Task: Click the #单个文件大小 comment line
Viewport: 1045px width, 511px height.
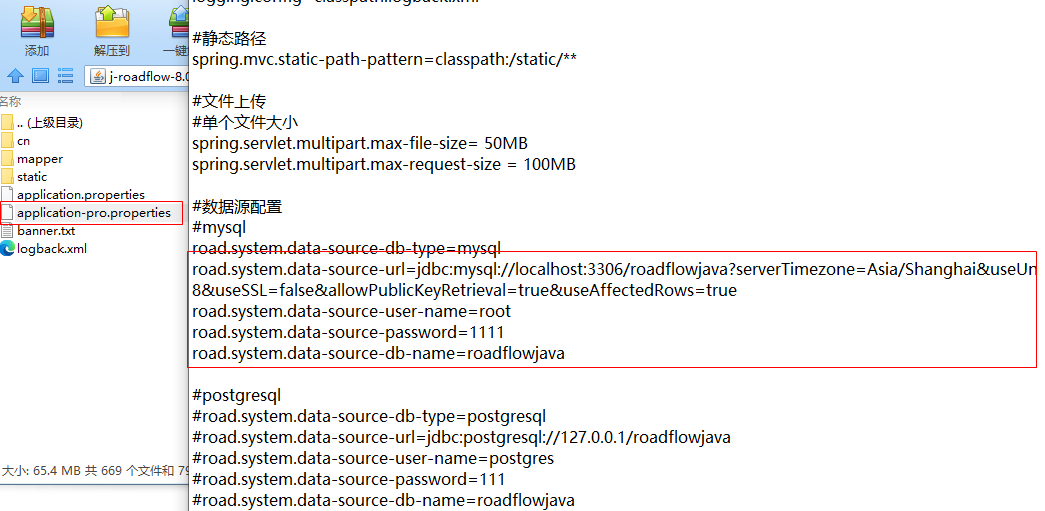Action: coord(245,122)
